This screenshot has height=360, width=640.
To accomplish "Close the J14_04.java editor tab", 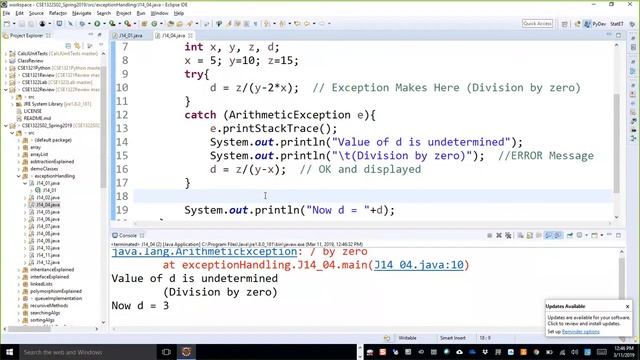I will (191, 36).
